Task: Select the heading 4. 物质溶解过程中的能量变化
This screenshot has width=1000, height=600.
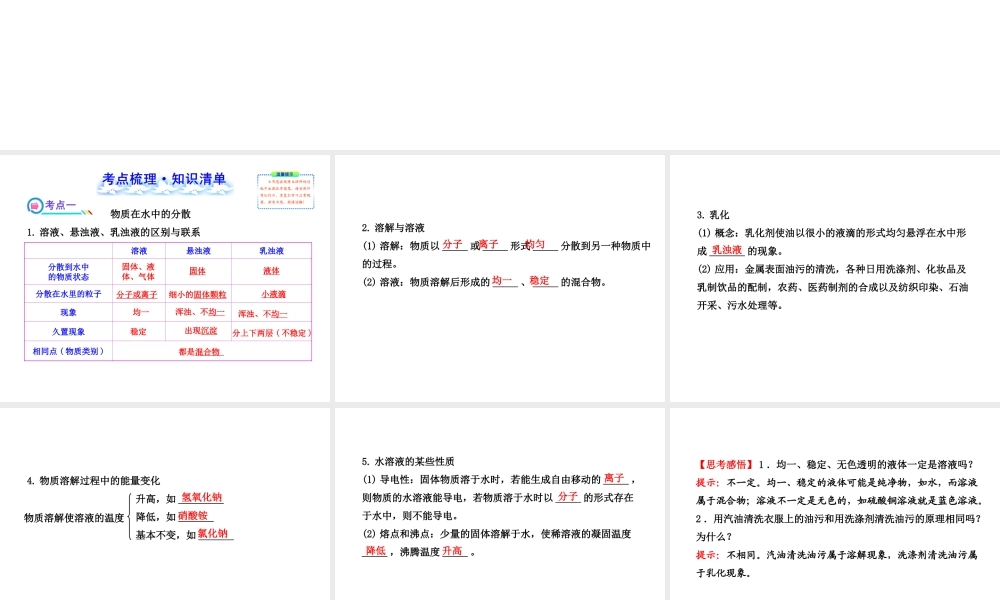Action: [x=93, y=481]
